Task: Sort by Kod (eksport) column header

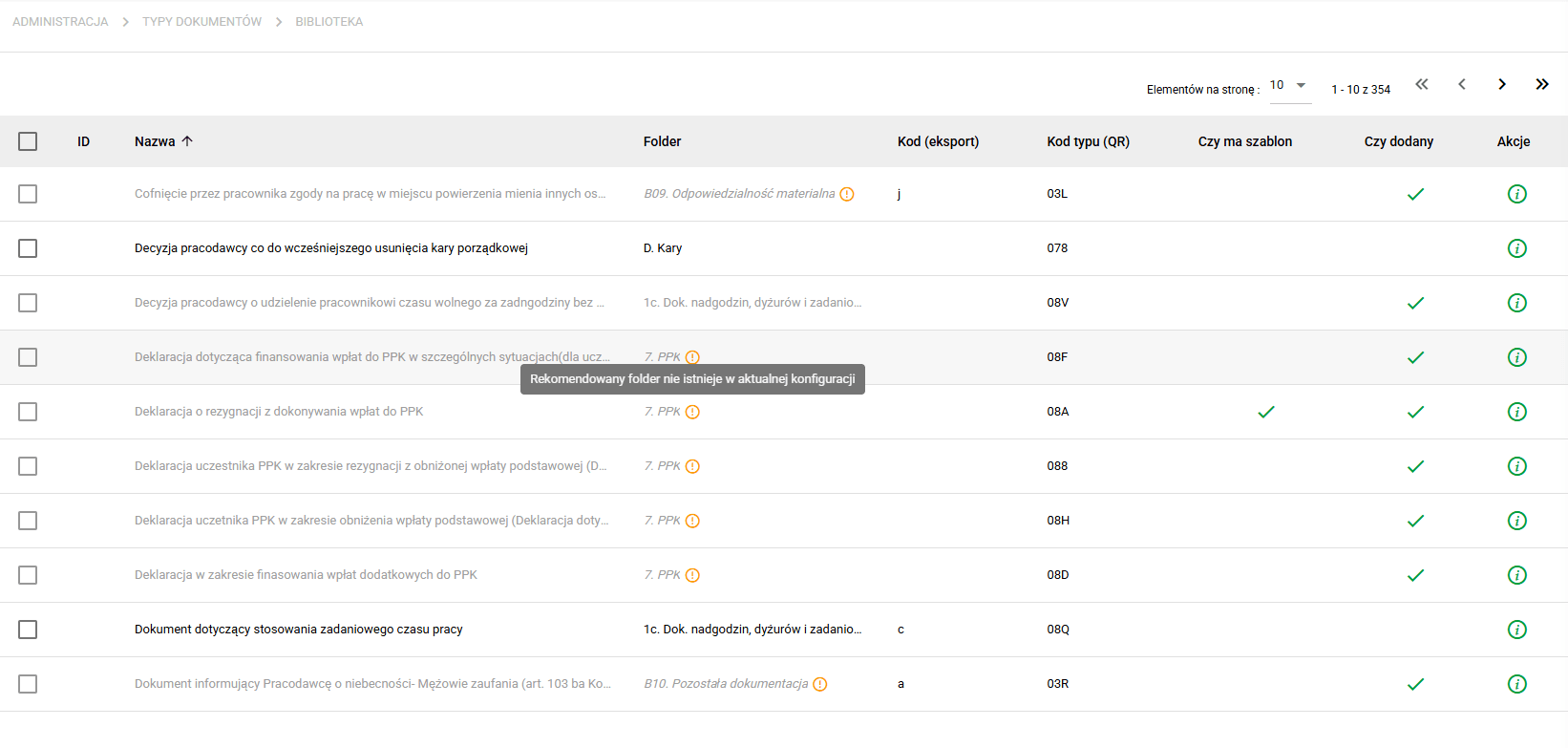Action: click(938, 141)
